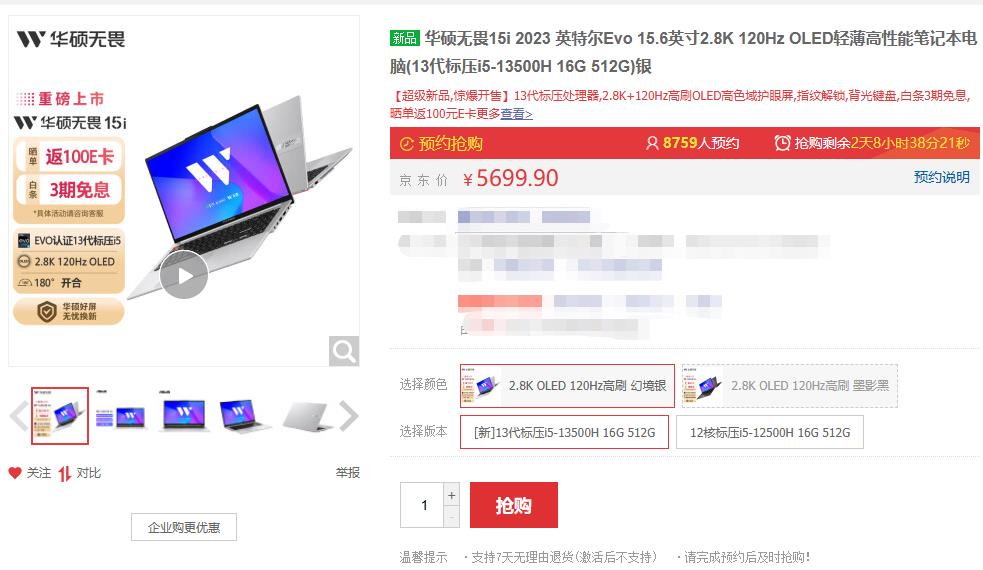Select the 墨影黑 black color option
The width and height of the screenshot is (983, 570).
click(789, 386)
